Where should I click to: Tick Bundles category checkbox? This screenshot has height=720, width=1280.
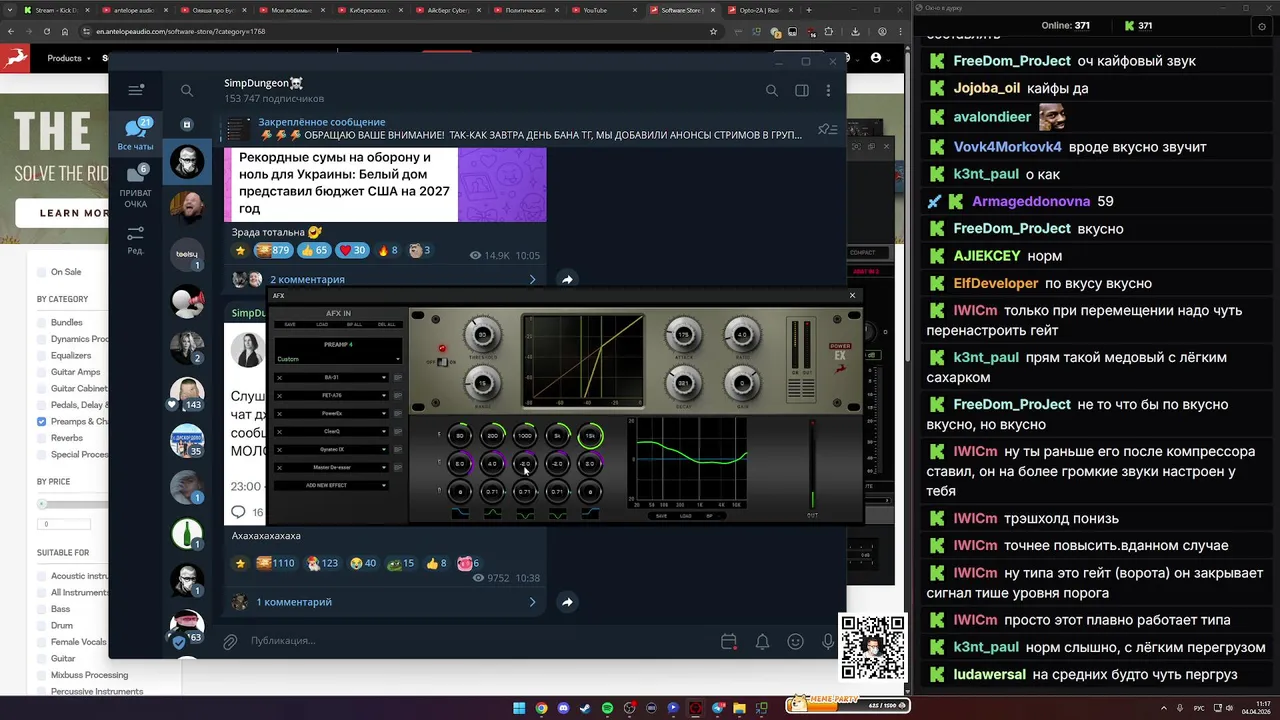(42, 323)
